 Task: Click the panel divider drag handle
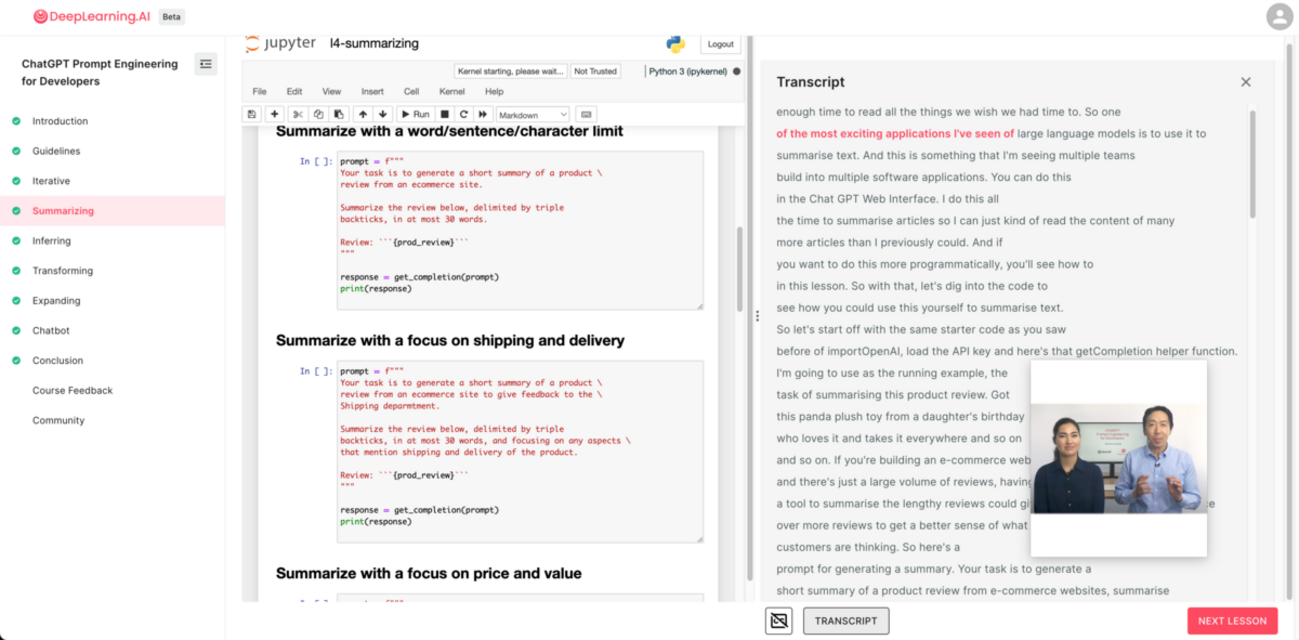click(758, 316)
